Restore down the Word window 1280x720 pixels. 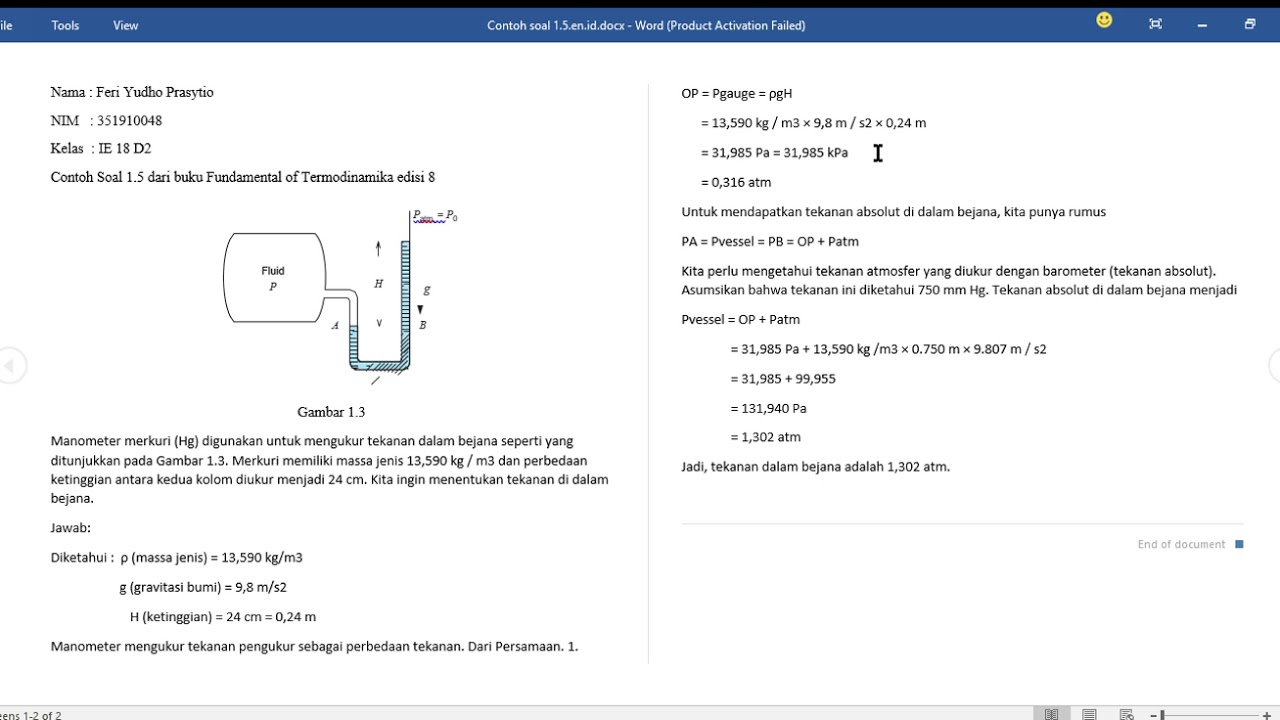coord(1250,24)
